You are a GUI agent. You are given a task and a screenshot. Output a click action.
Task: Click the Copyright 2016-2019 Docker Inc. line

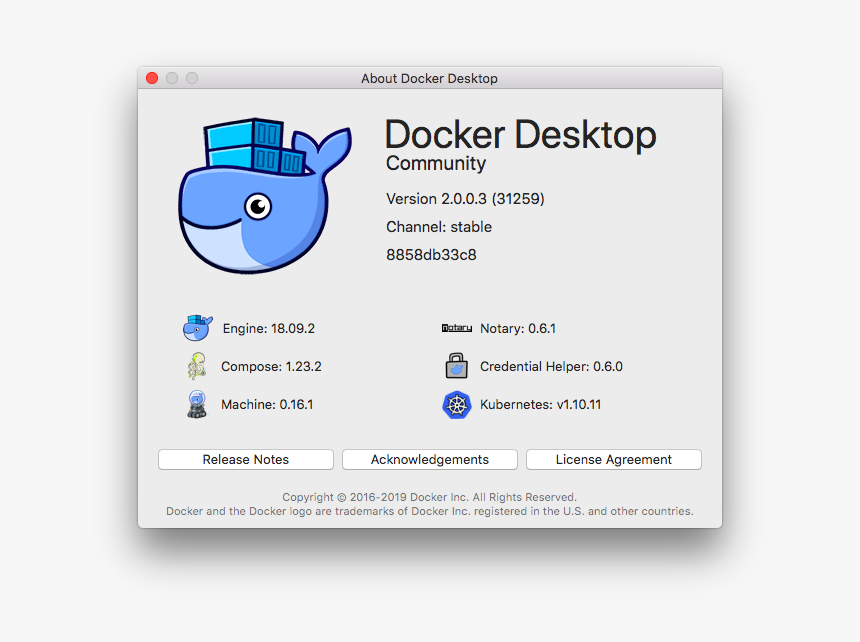point(429,497)
